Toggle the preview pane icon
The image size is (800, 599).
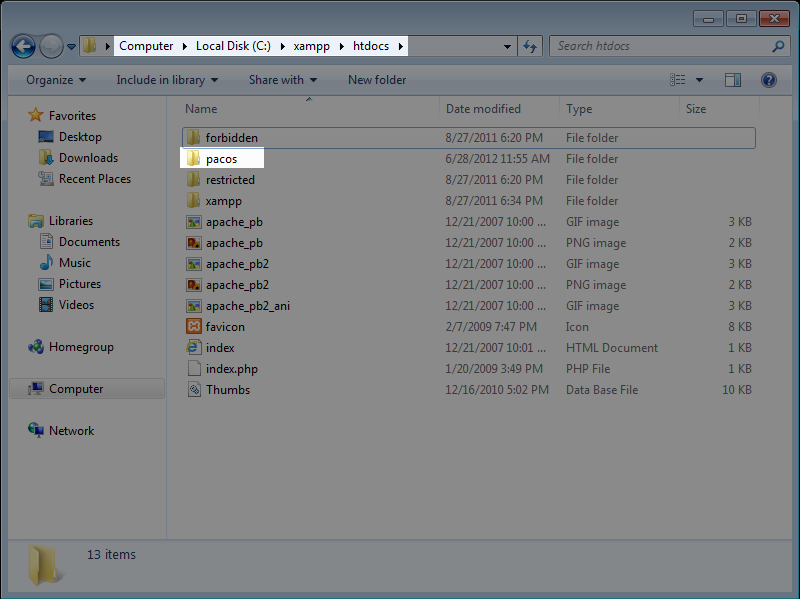[x=733, y=80]
